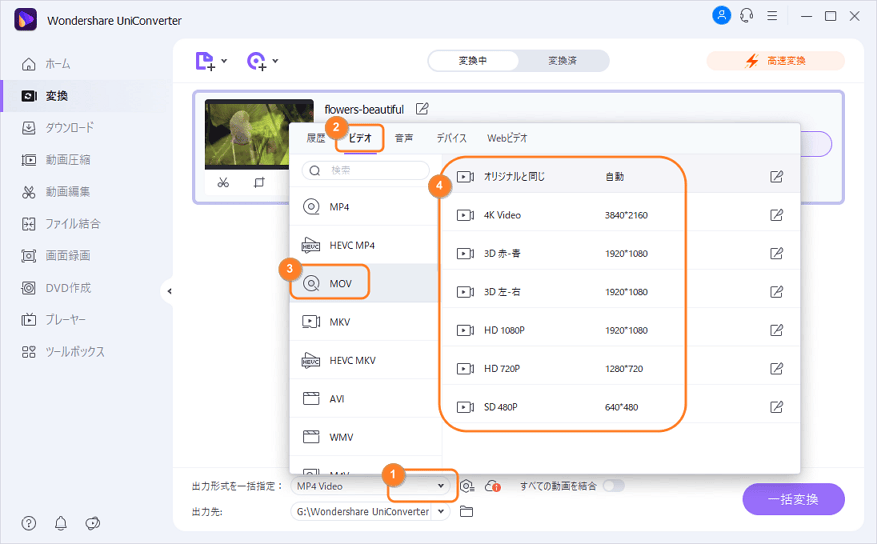Select the Webビデオ tab
Viewport: 877px width, 544px height.
507,138
